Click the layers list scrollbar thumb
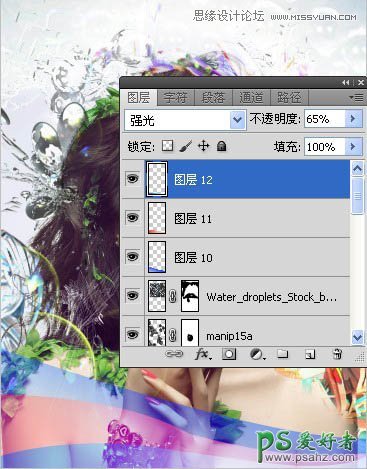Viewport: 367px width, 469px height. coord(357,196)
